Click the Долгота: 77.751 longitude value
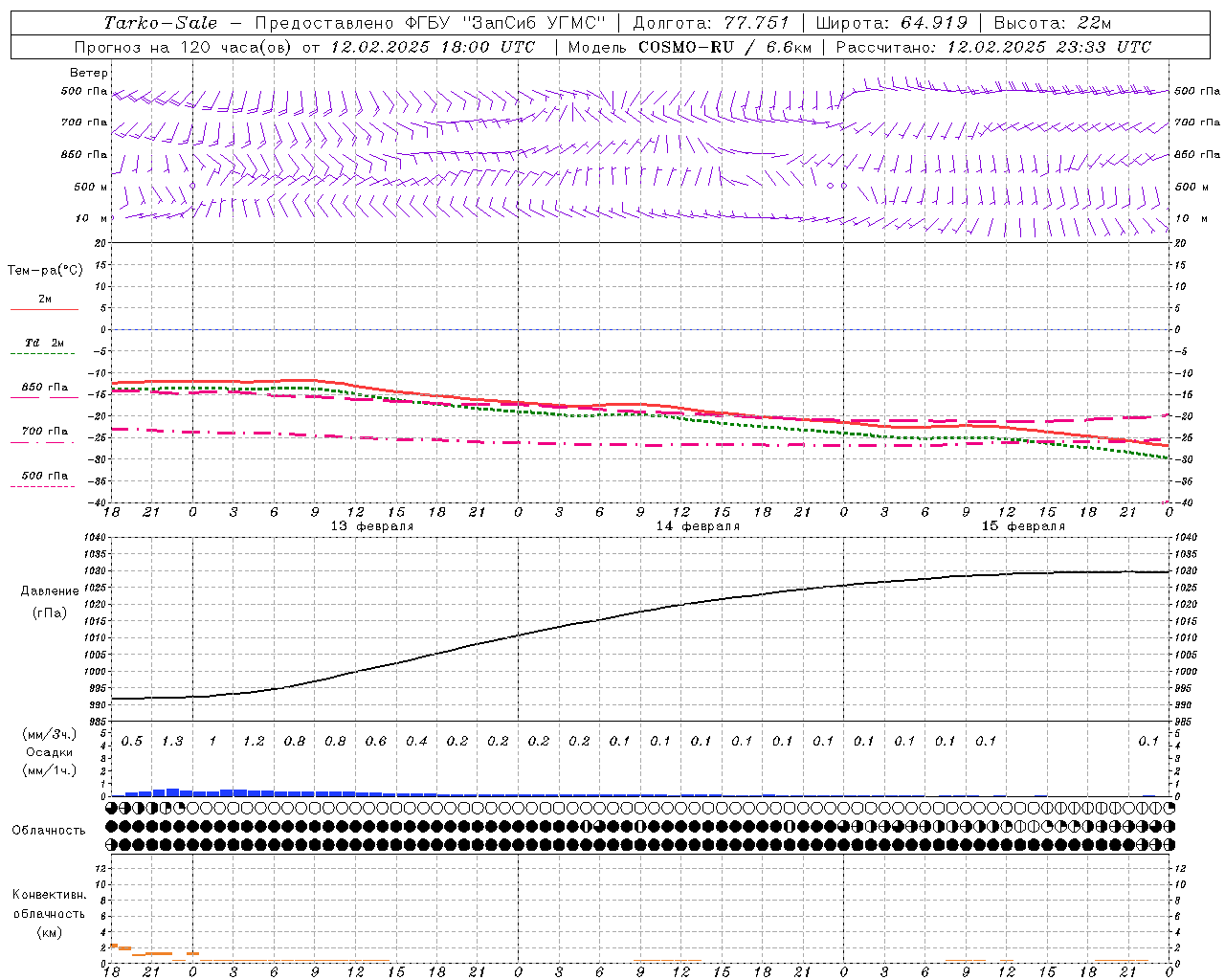This screenshot has width=1225, height=980. click(711, 23)
